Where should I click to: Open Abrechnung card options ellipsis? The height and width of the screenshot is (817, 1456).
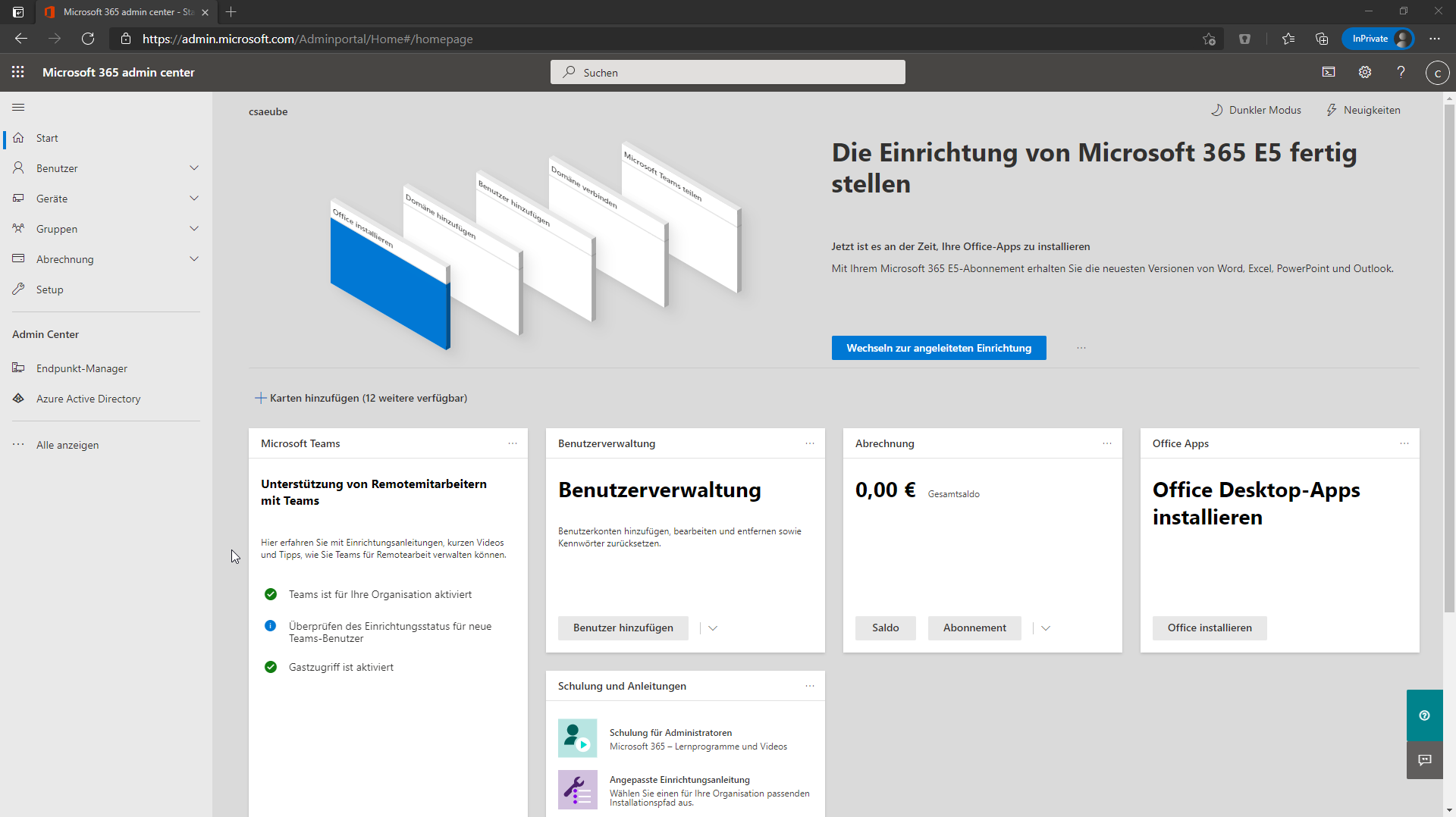[1107, 443]
